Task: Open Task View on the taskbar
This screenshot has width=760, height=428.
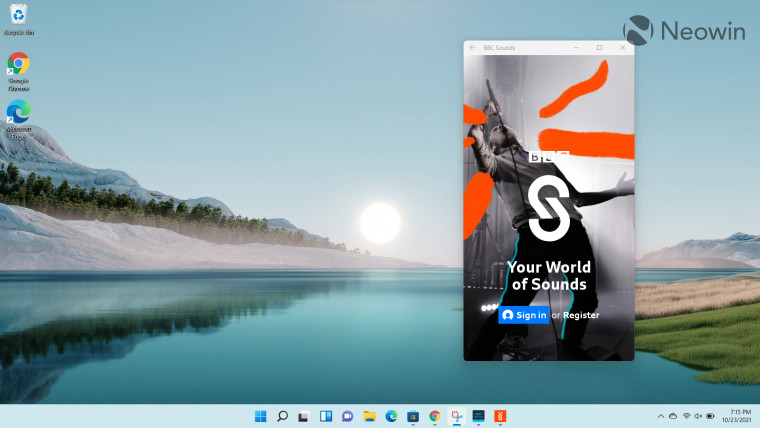Action: [304, 416]
